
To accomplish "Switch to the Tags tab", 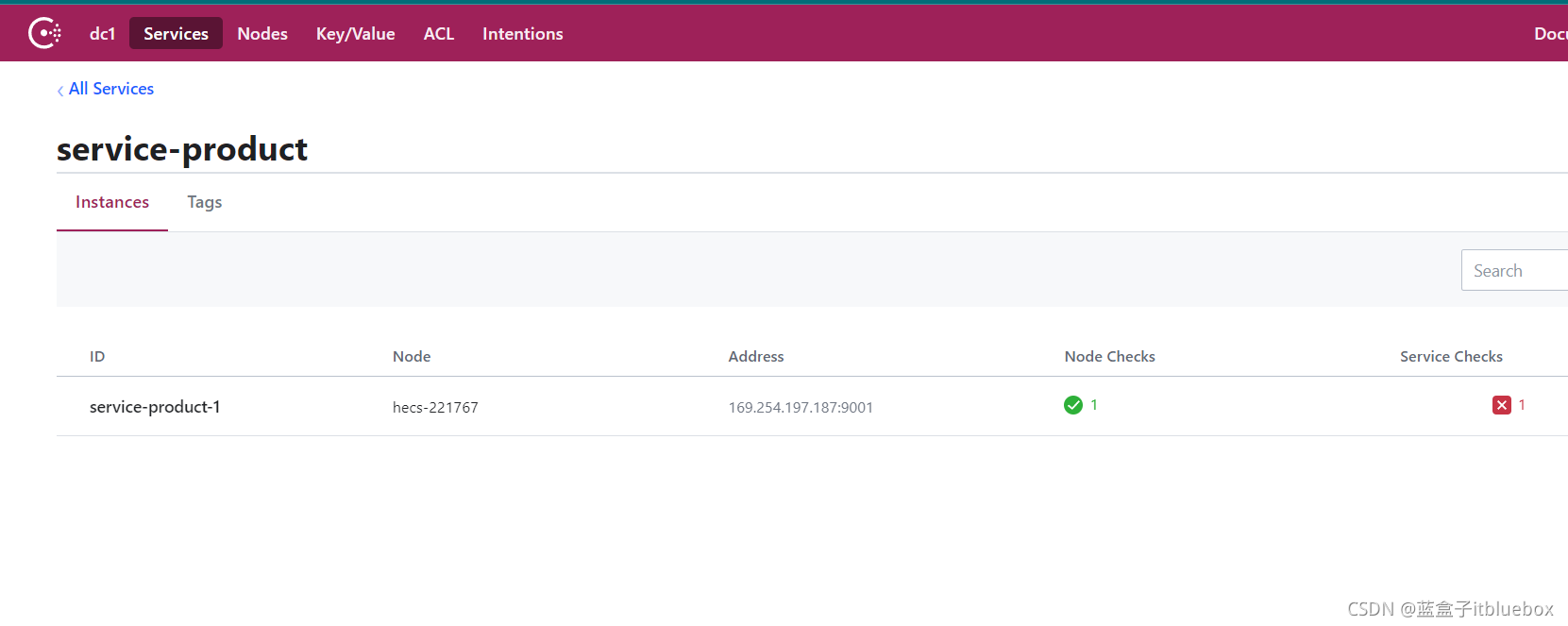I will (204, 202).
